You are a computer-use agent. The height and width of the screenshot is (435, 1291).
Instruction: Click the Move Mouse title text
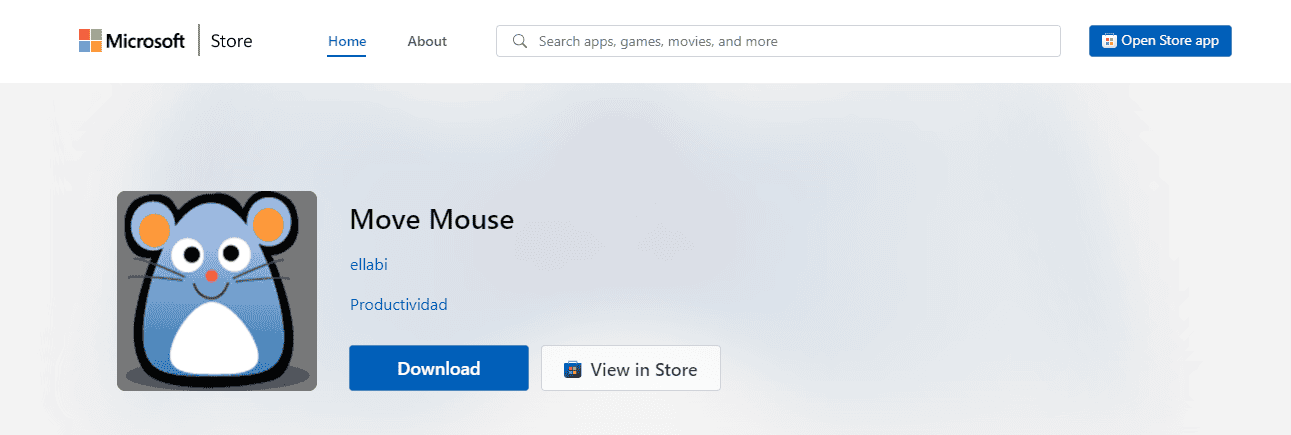pos(432,219)
